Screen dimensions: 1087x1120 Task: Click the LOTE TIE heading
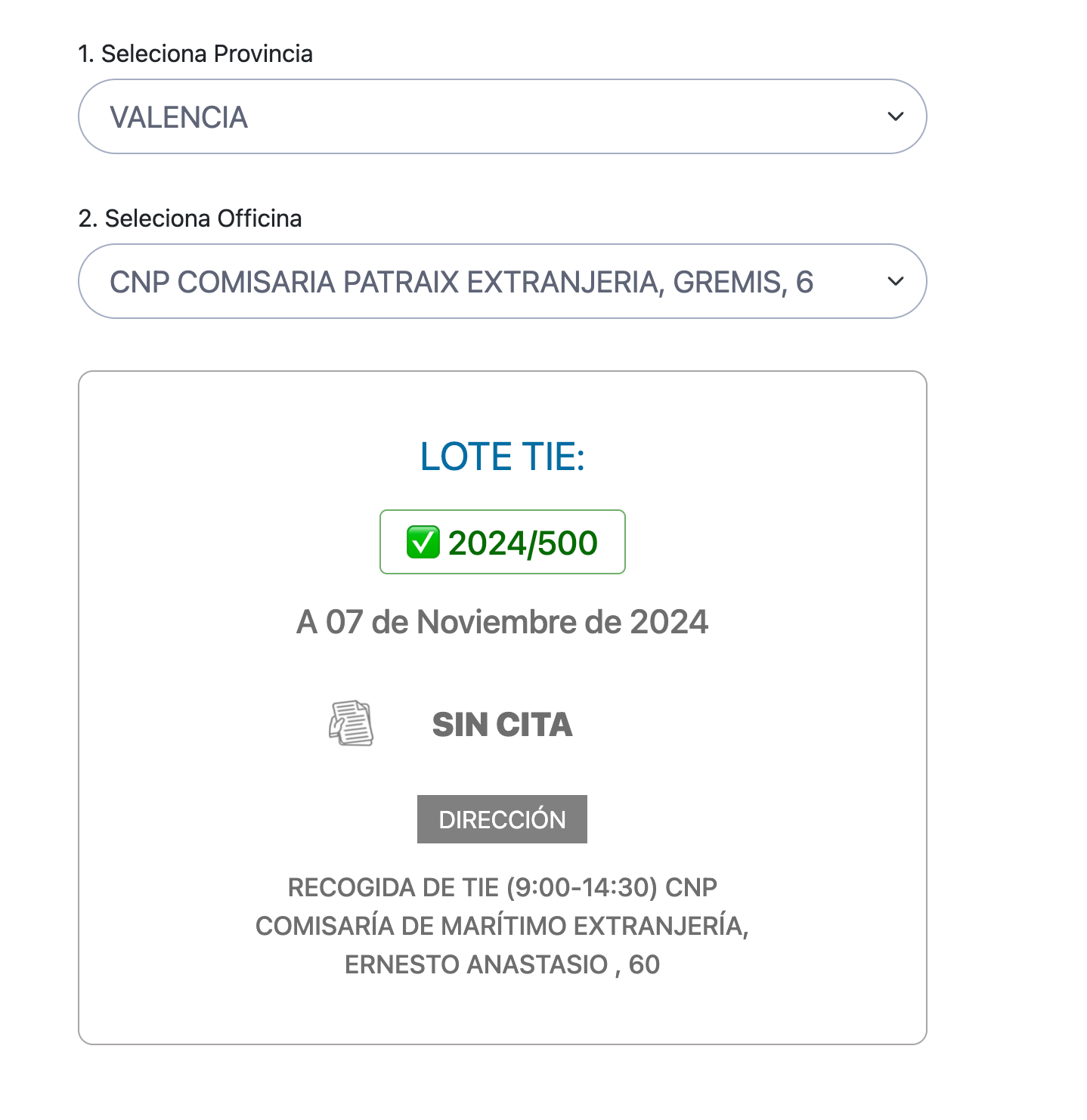coord(503,456)
